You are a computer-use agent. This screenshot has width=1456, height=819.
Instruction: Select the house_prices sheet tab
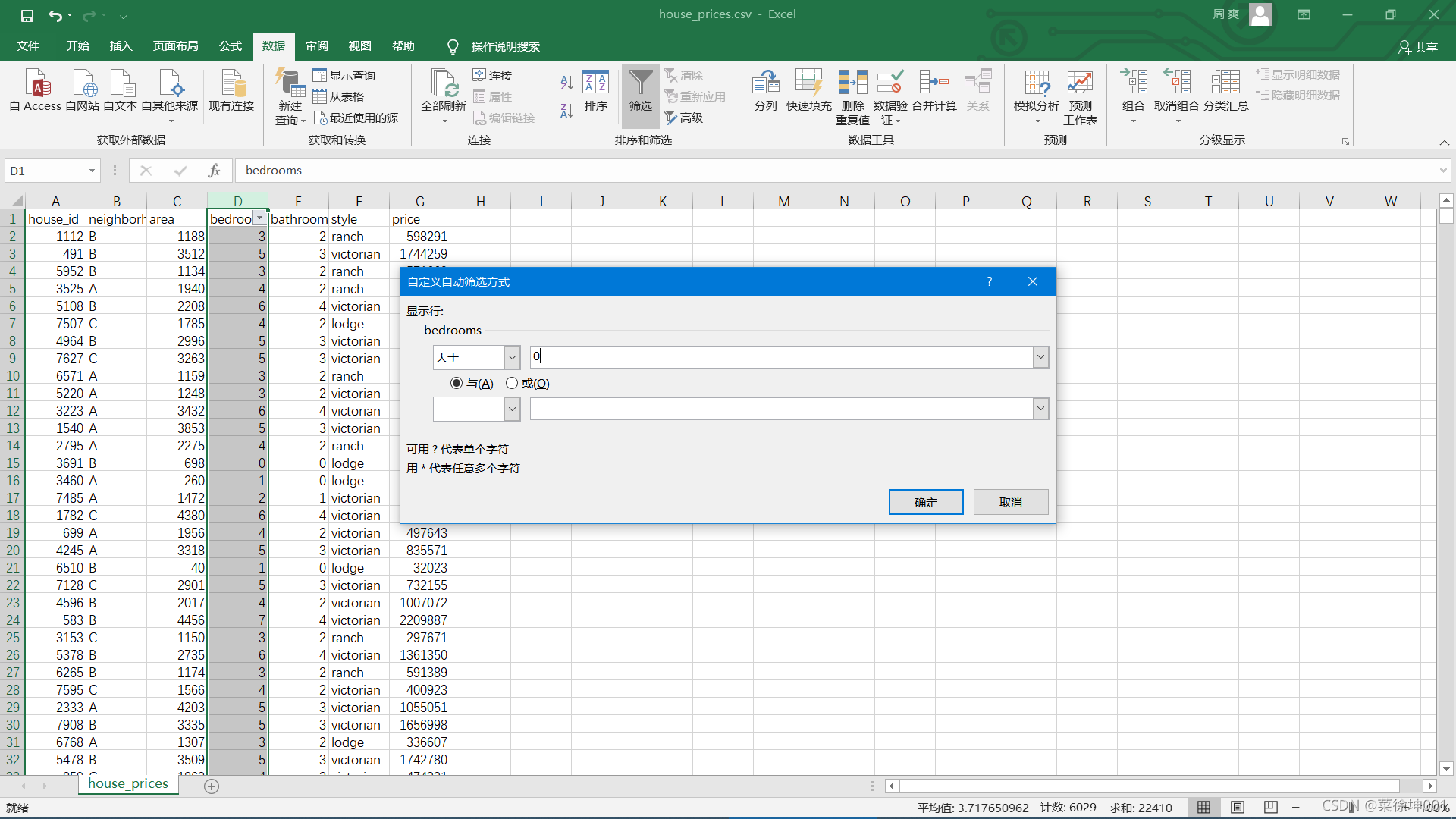click(128, 784)
